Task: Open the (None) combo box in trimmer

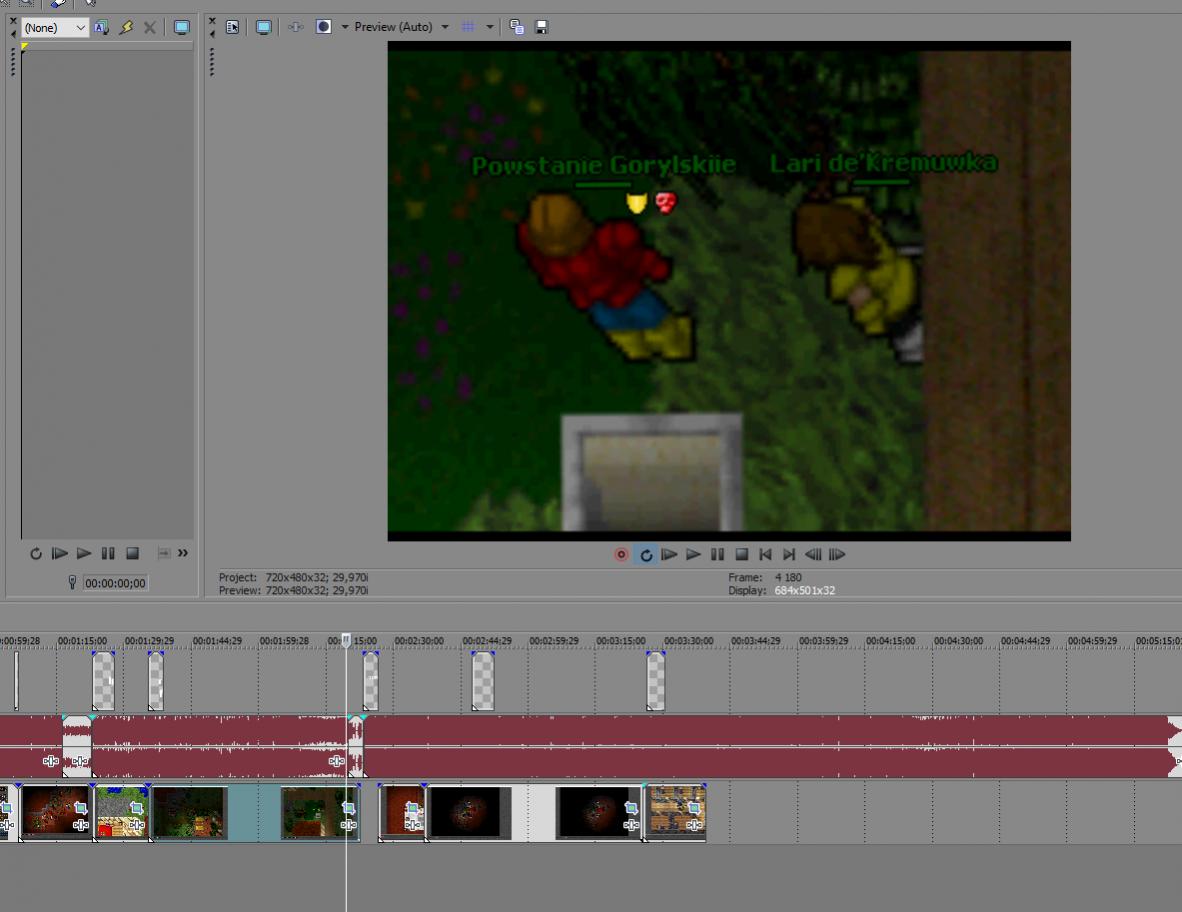Action: tap(55, 28)
